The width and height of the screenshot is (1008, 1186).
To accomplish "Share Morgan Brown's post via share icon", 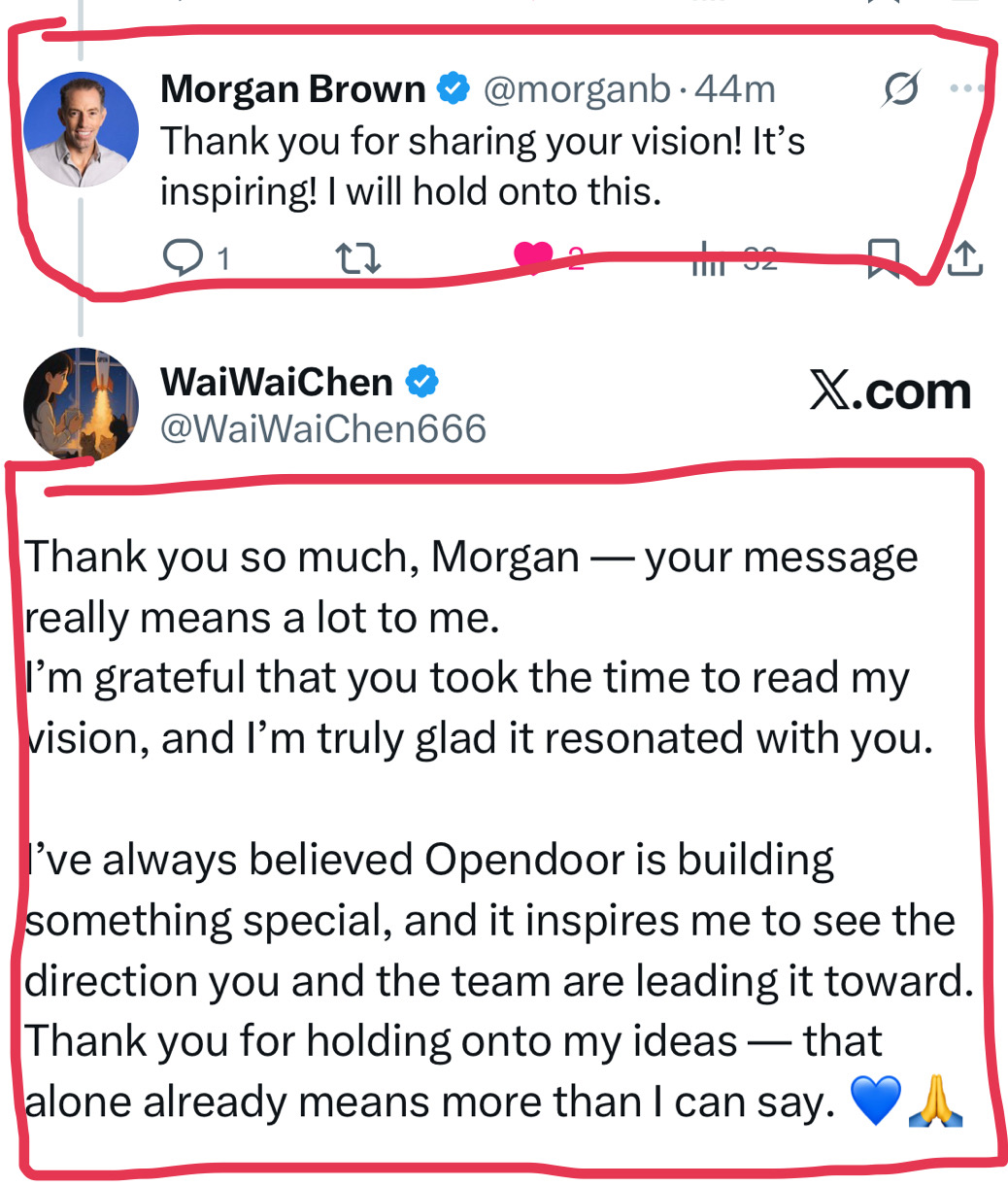I will pyautogui.click(x=962, y=258).
